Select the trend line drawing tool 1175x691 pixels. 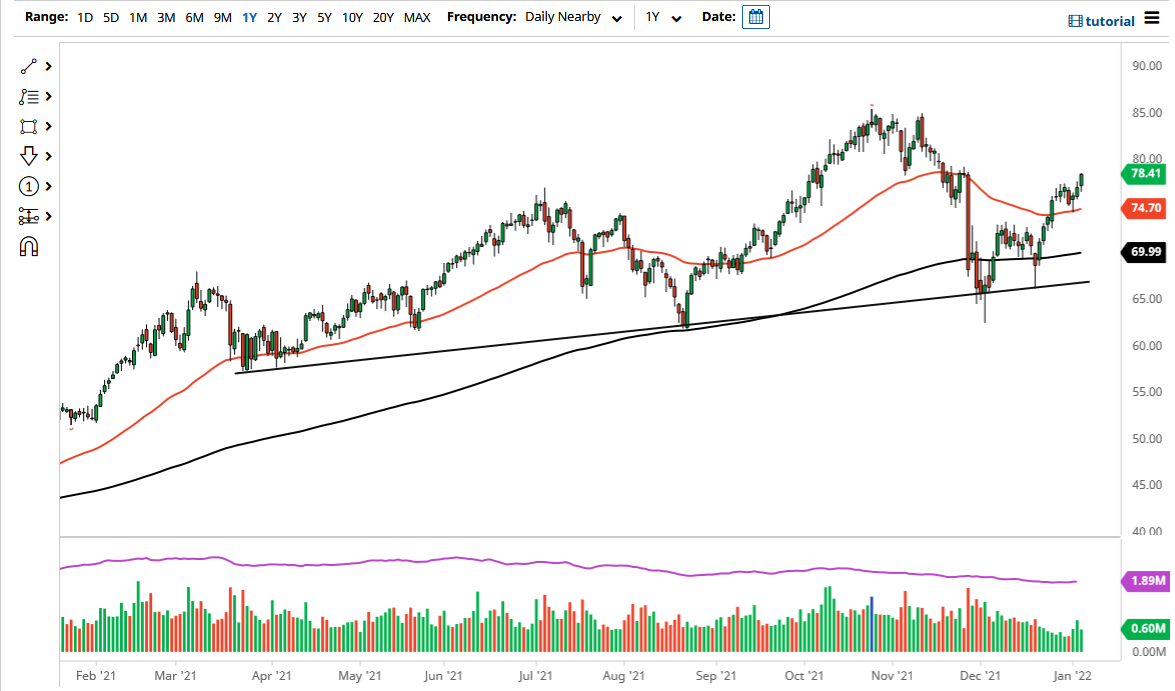coord(28,66)
